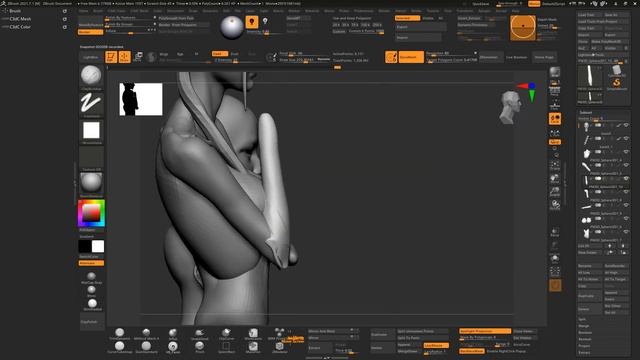The height and width of the screenshot is (360, 640).
Task: Click the Draw mode icon
Action: [x=124, y=57]
